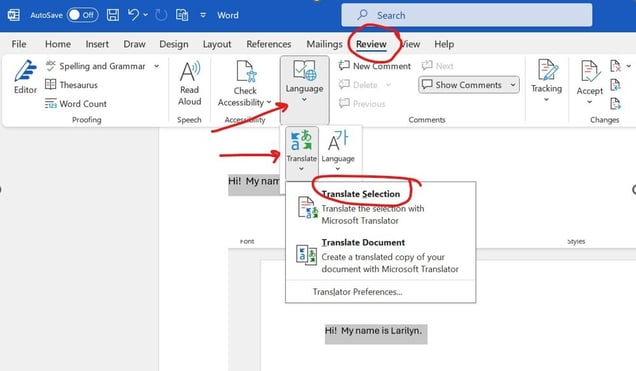Click the Delete comment button

[x=359, y=85]
